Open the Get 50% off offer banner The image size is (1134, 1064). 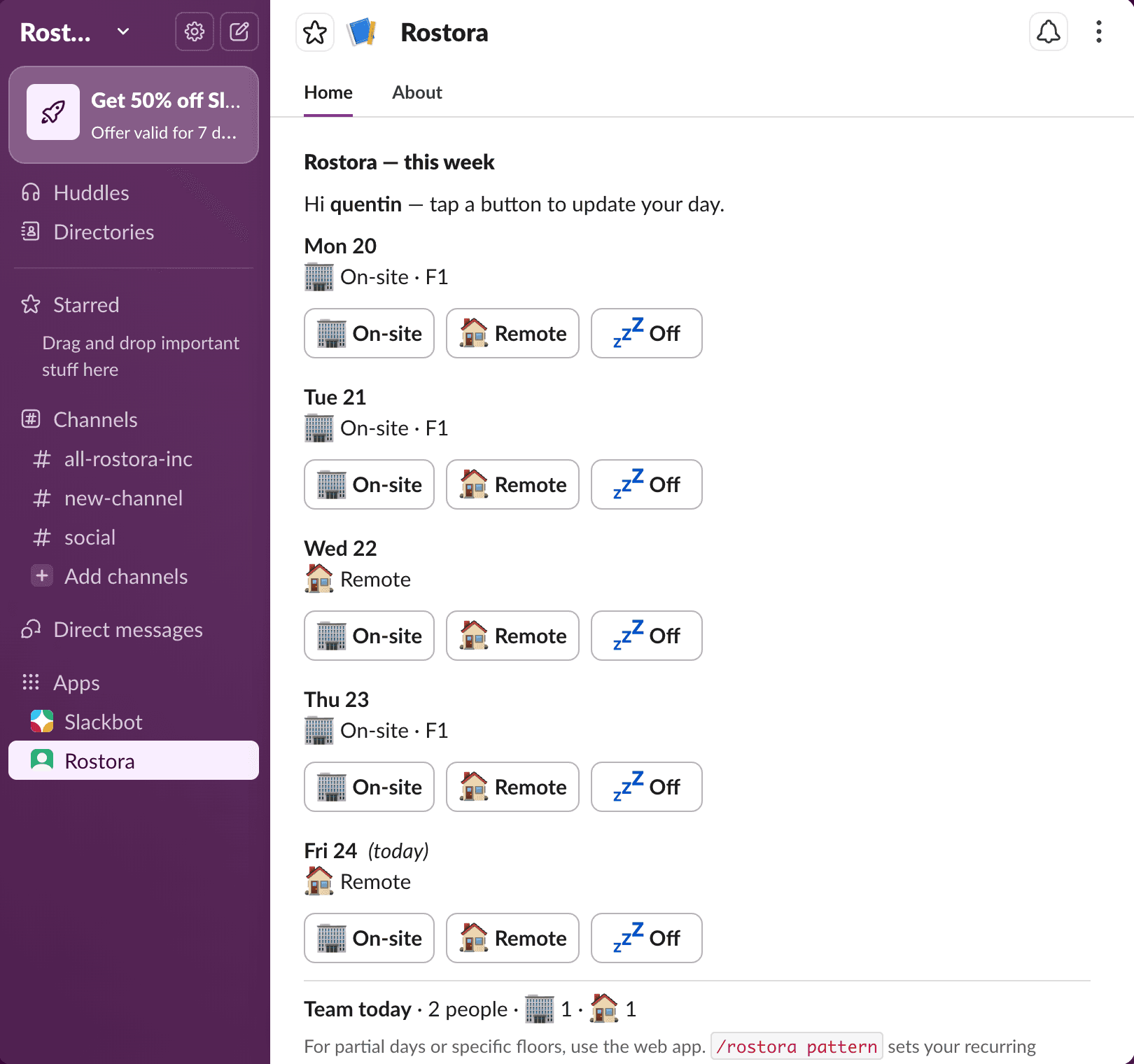pos(134,115)
